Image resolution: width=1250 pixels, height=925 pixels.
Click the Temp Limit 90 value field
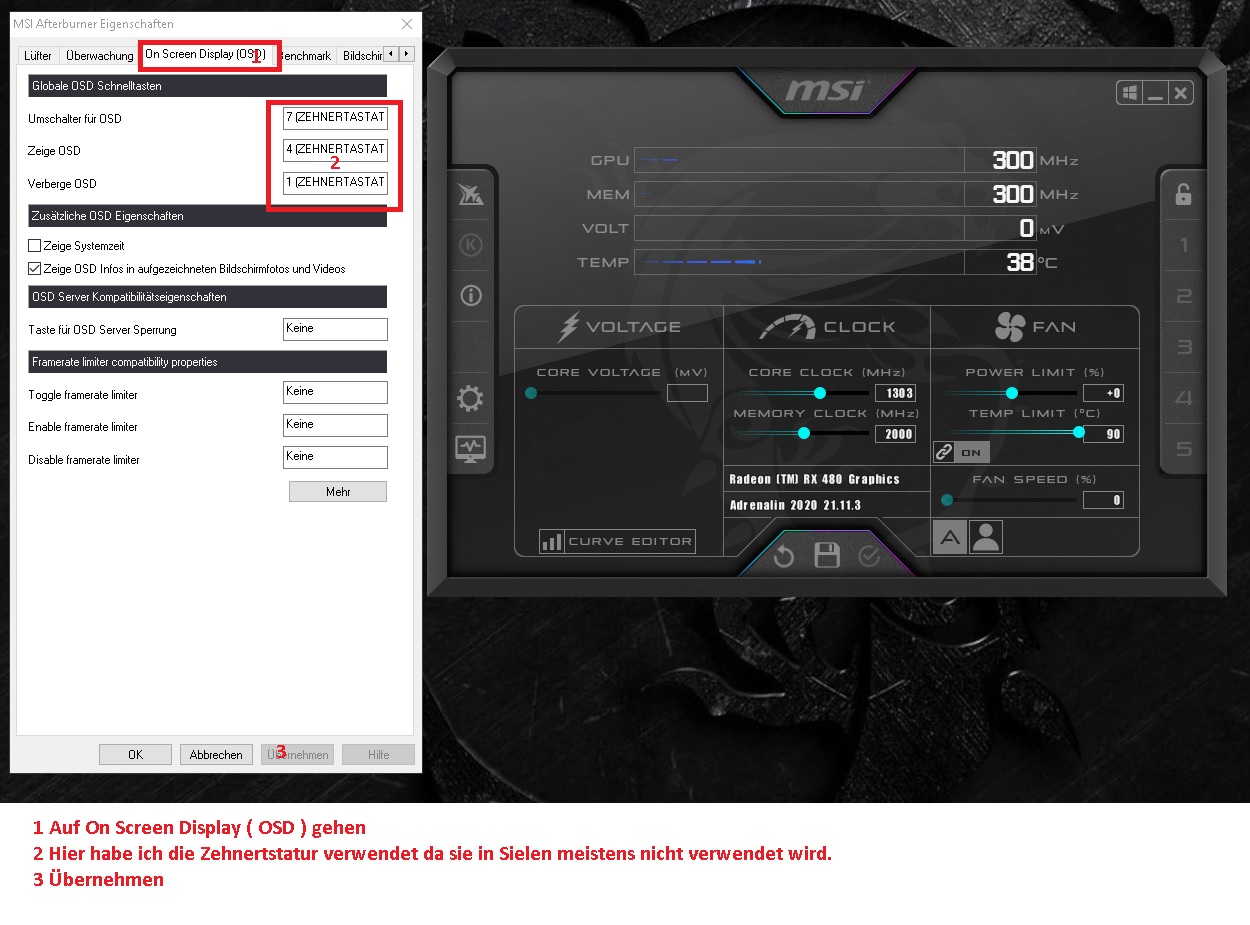click(1103, 434)
